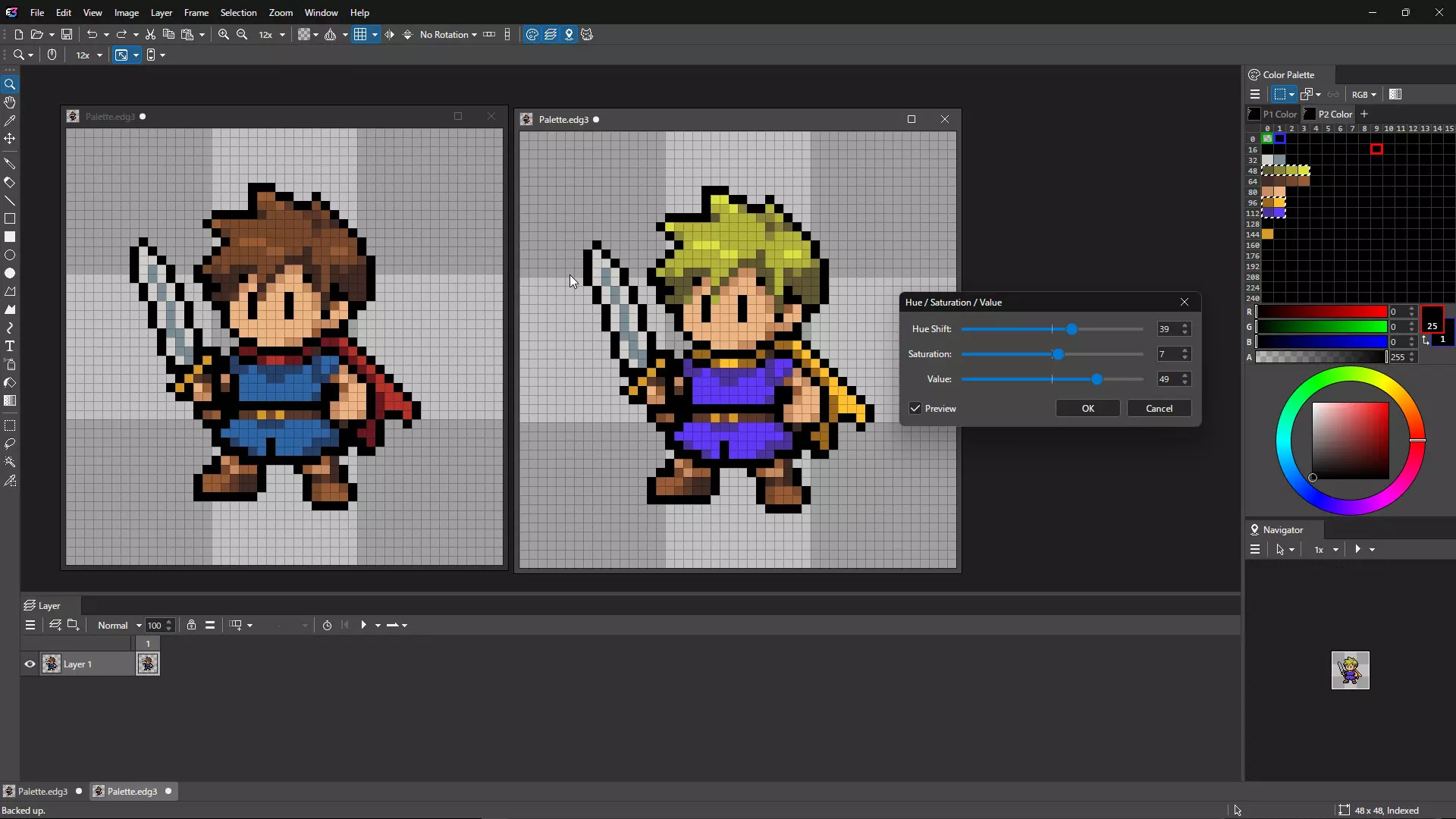Select the rectangular selection tool
1456x819 pixels.
(x=10, y=426)
